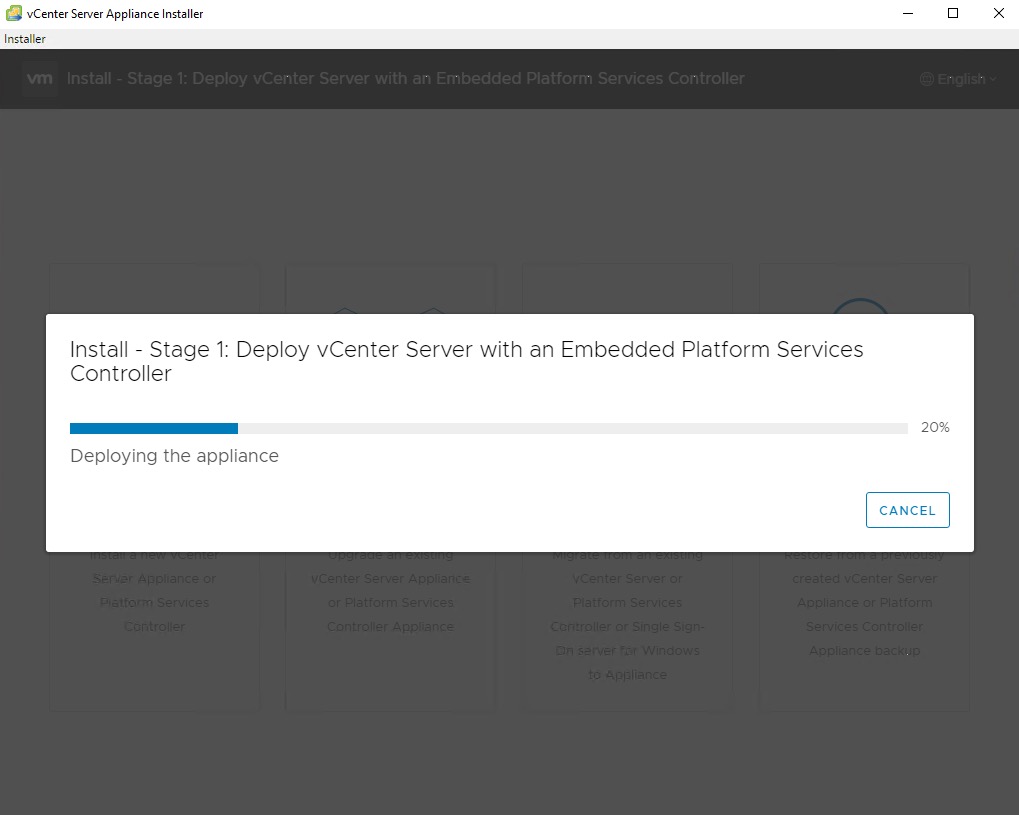Click the 'Deploying the appliance' status text
This screenshot has width=1019, height=815.
point(174,456)
